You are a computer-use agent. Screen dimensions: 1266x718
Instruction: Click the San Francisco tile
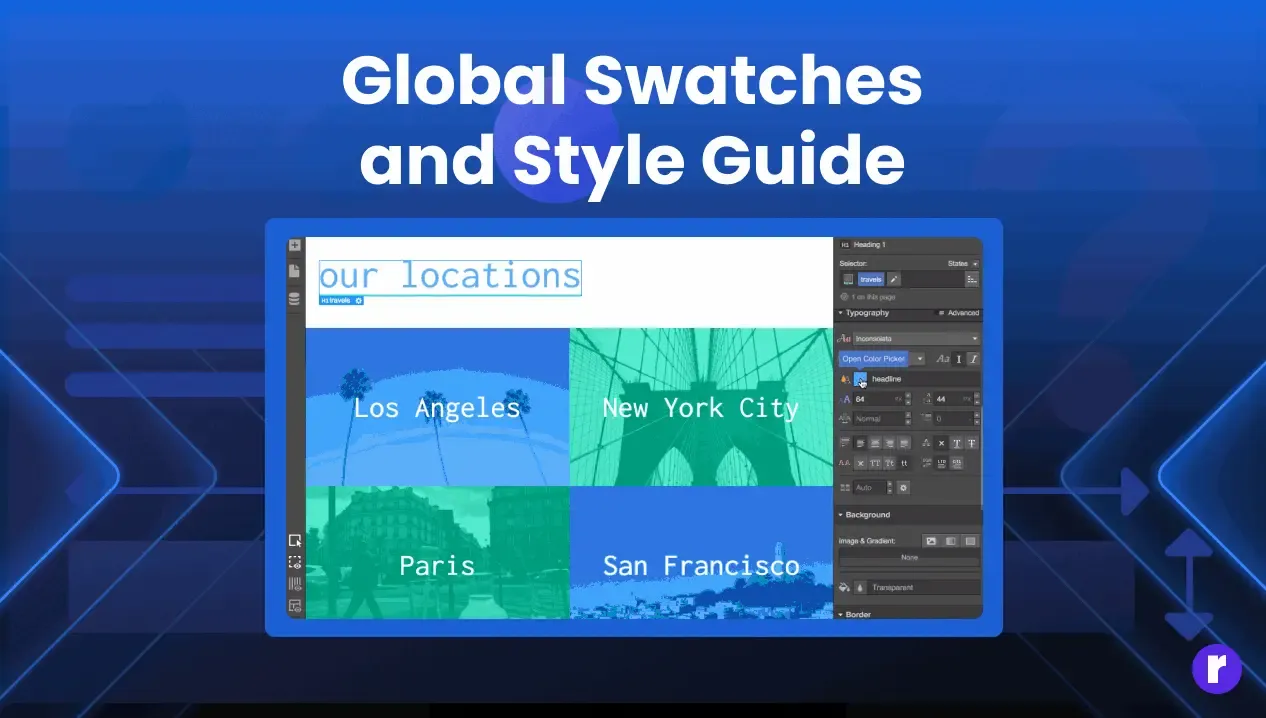(701, 553)
